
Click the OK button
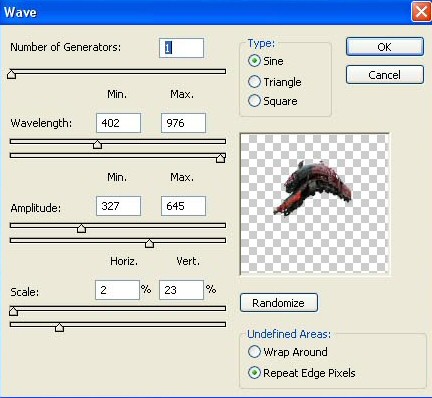pyautogui.click(x=385, y=47)
